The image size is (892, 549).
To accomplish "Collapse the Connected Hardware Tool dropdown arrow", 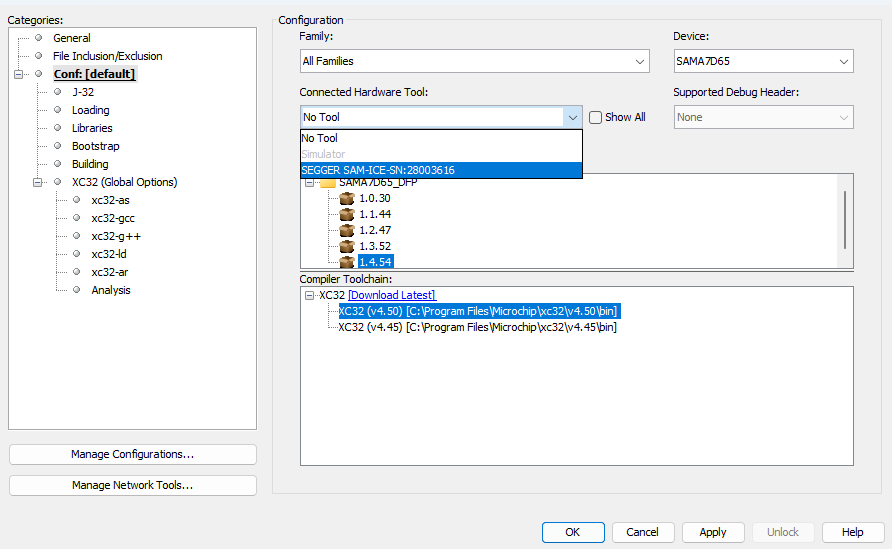I will pyautogui.click(x=573, y=117).
